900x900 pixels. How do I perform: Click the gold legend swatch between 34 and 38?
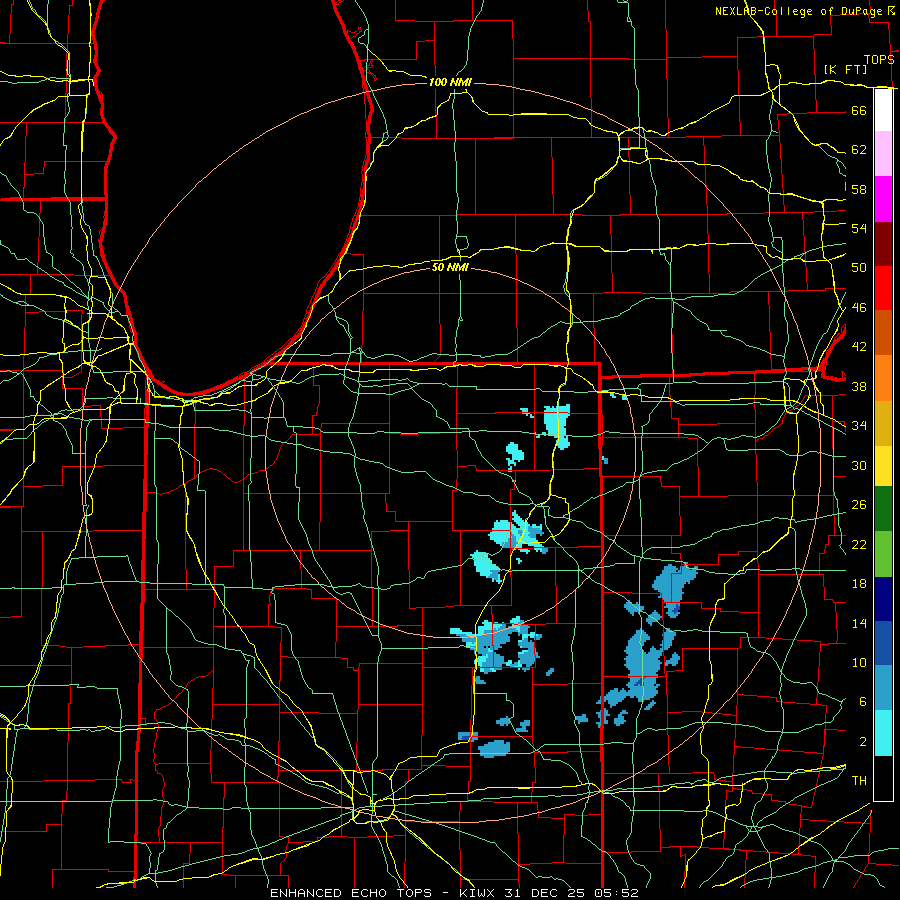pos(883,423)
